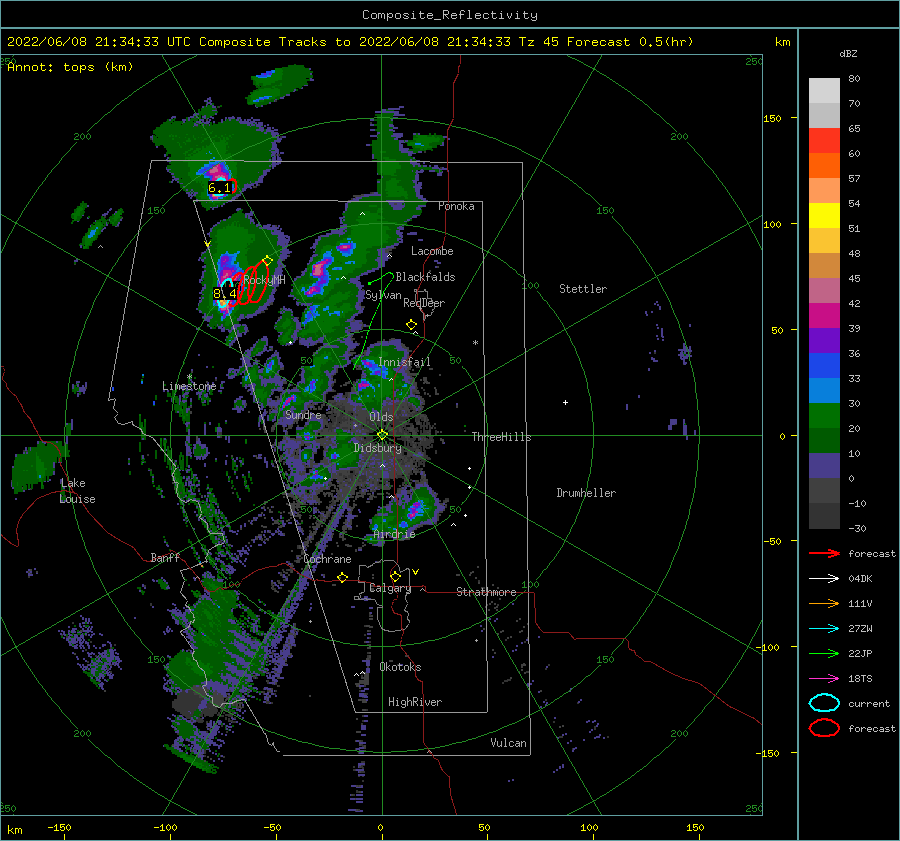This screenshot has width=900, height=841.
Task: Select the dark gray -10 dBZ swatch
Action: (824, 515)
